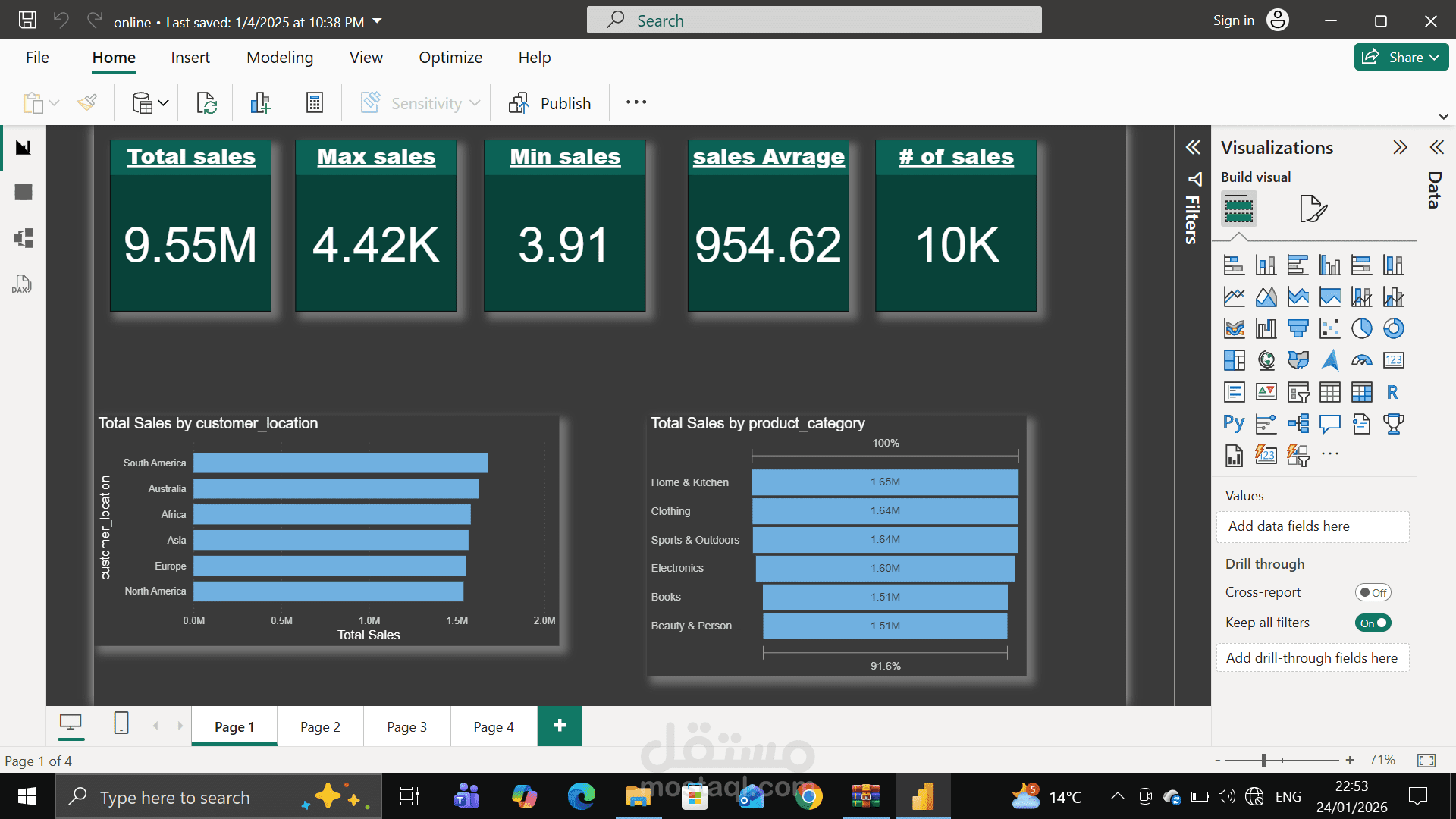Enable Cross-report drill through
1456x819 pixels.
[1373, 592]
